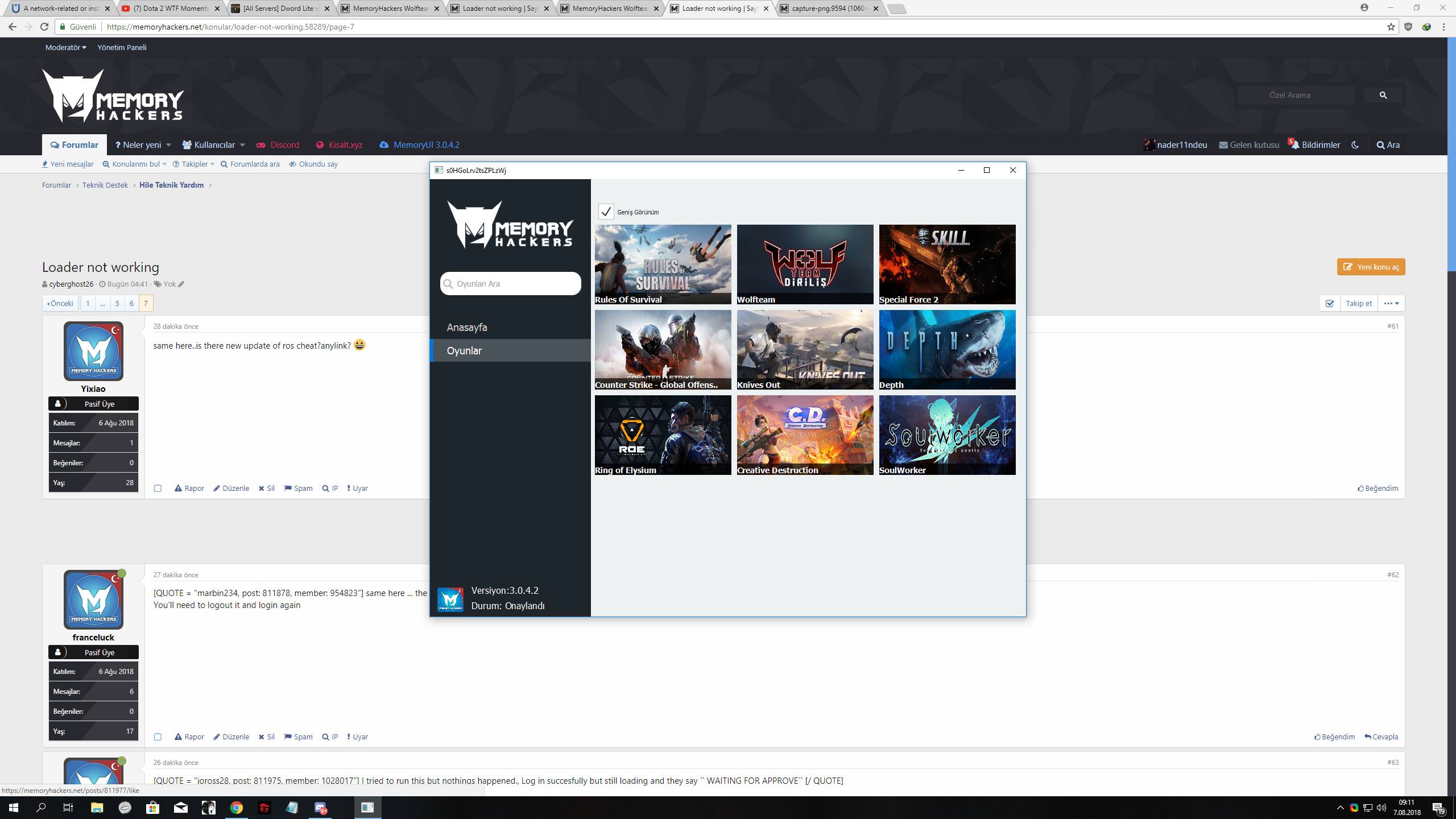Expand the Neler yeni dropdown arrow
1456x819 pixels.
(168, 145)
